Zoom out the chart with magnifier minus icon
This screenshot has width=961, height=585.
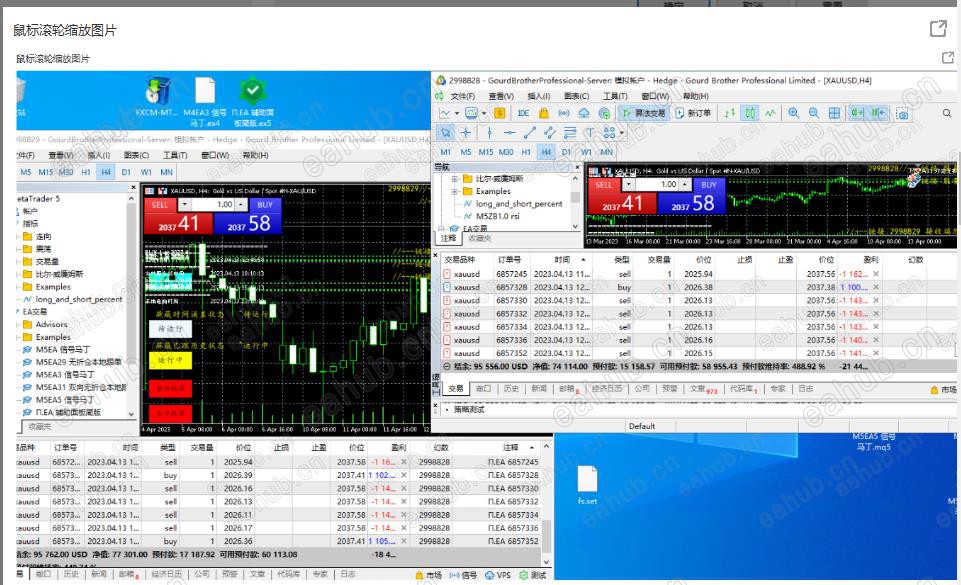coord(814,113)
